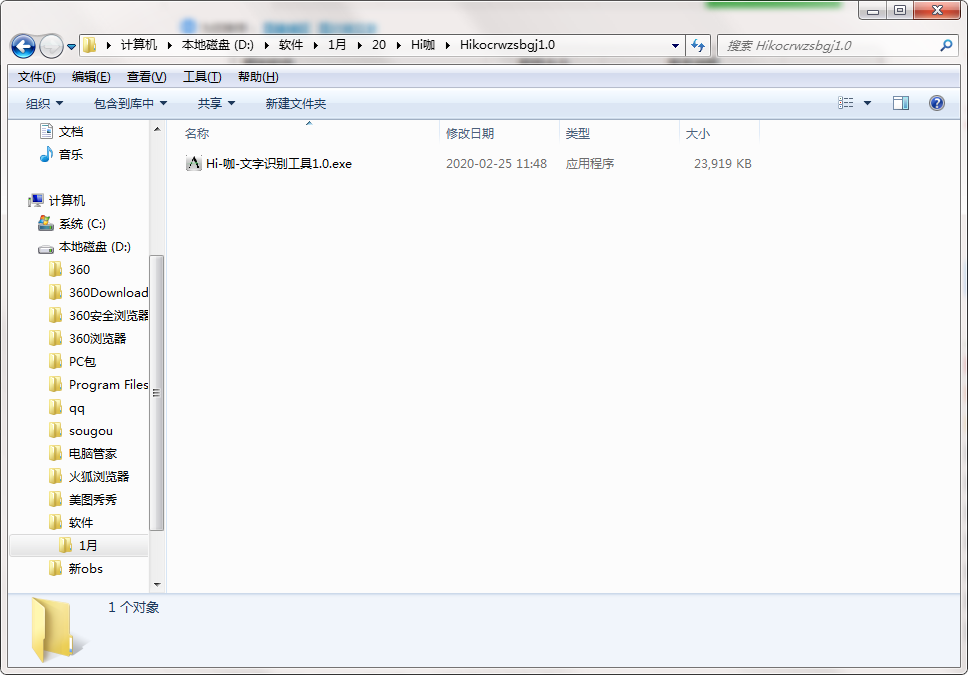Sort by the 类型 column header
This screenshot has width=968, height=675.
click(578, 133)
